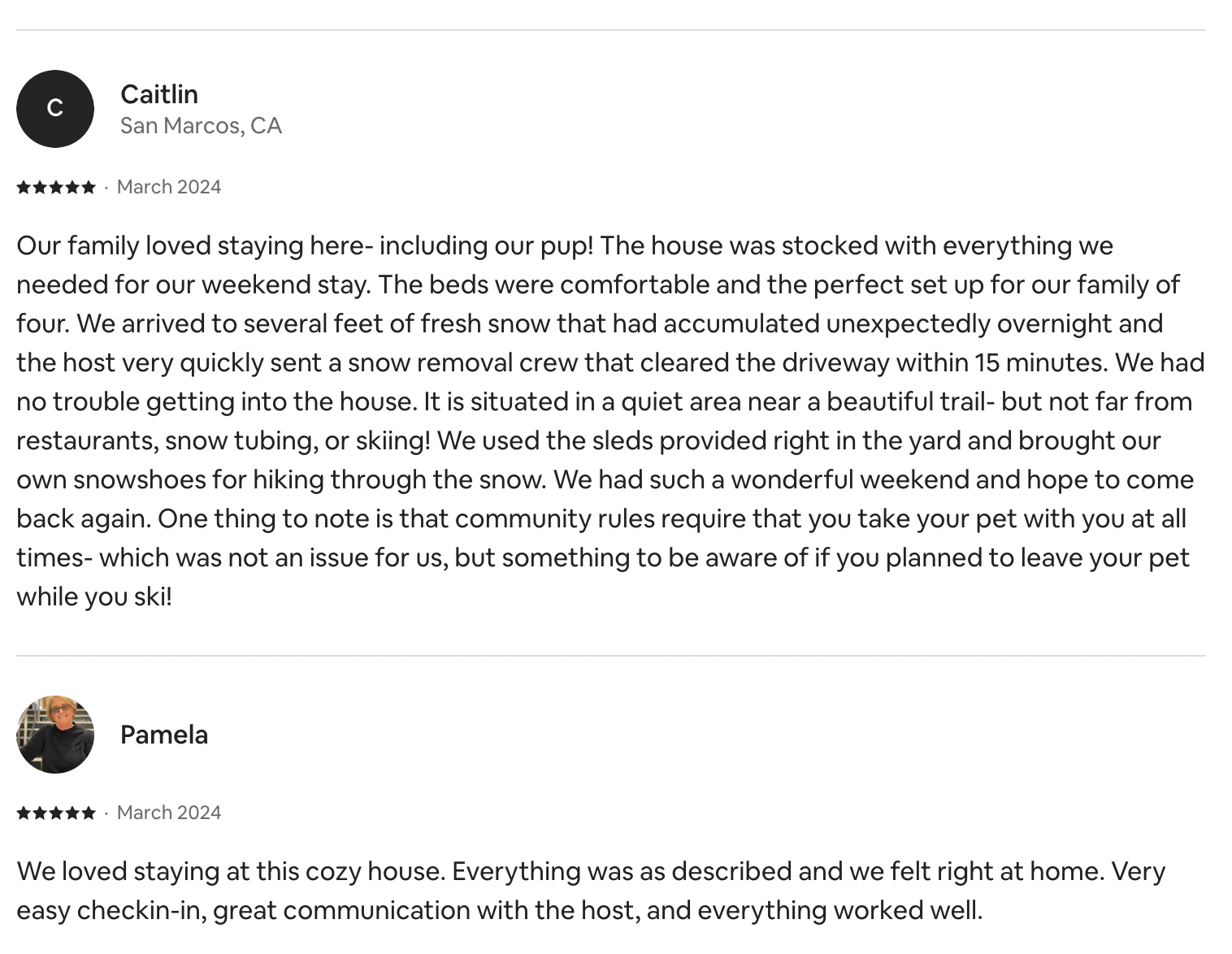Click the reviewer name Caitlin

(x=159, y=94)
